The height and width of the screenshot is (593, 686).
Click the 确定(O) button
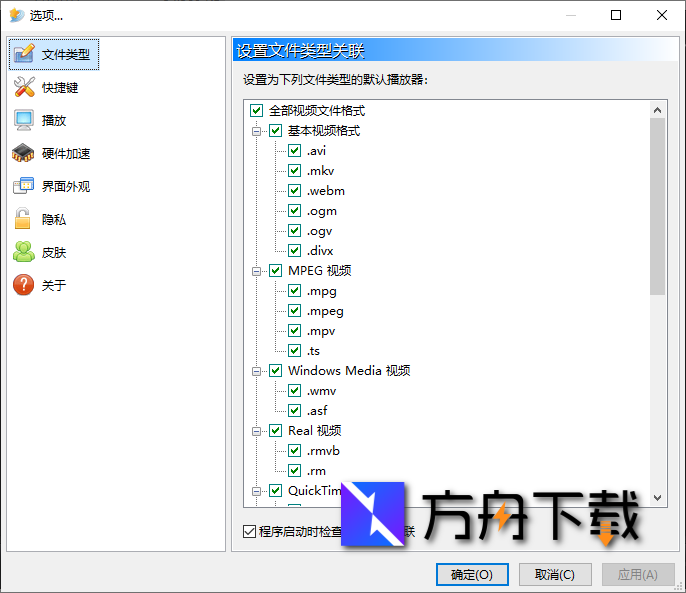472,574
